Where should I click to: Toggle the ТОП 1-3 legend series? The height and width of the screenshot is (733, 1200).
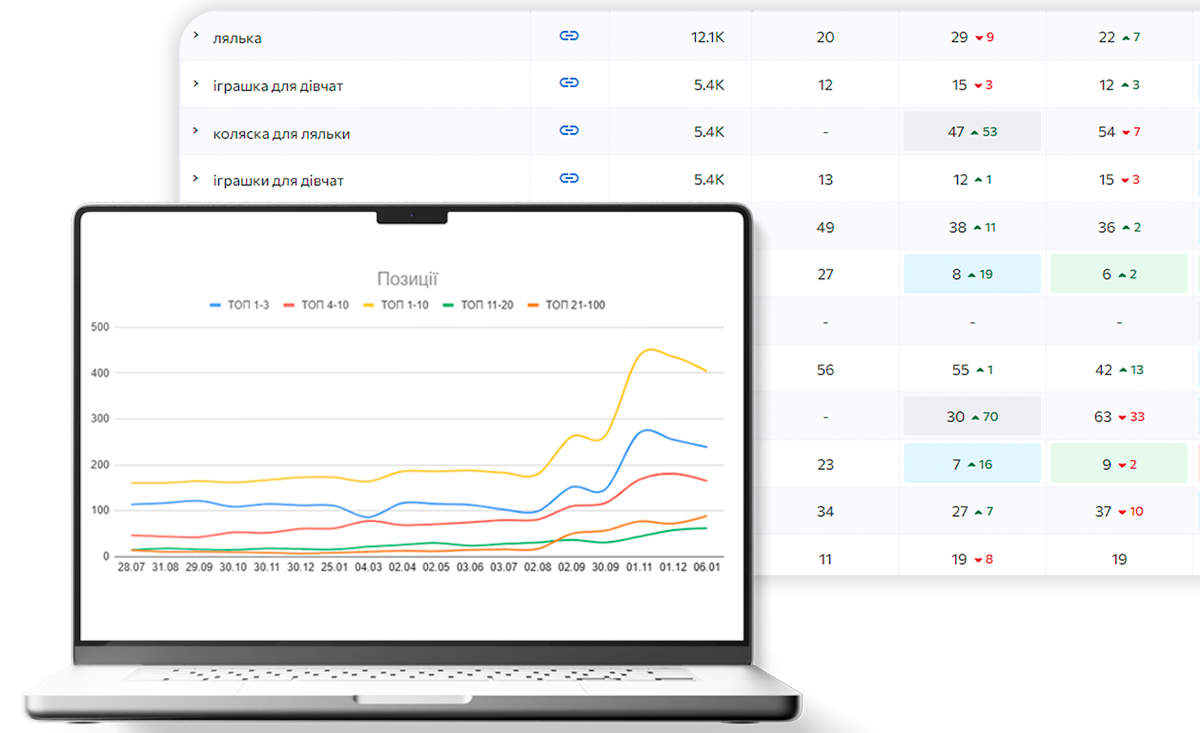click(x=239, y=305)
